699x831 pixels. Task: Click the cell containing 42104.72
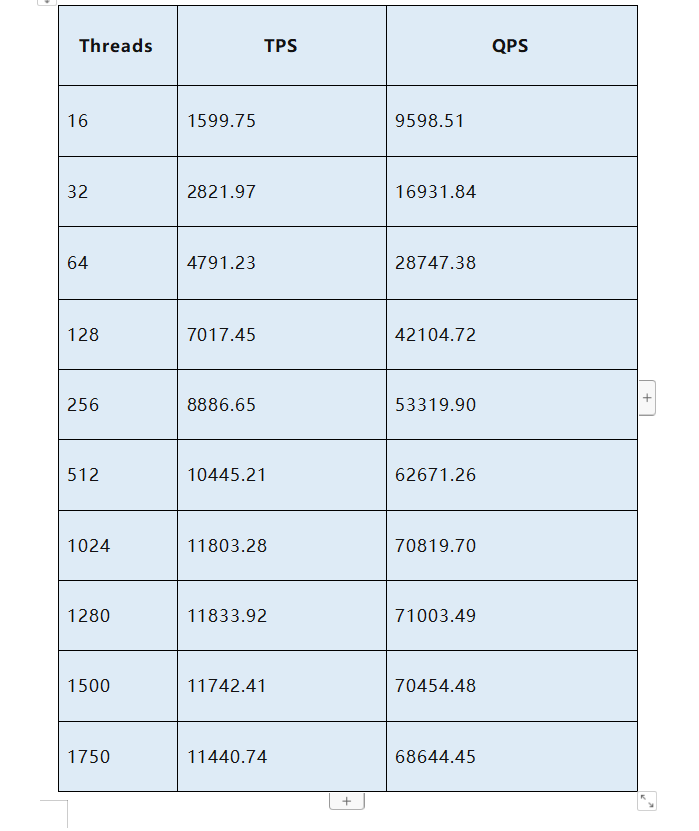click(510, 335)
